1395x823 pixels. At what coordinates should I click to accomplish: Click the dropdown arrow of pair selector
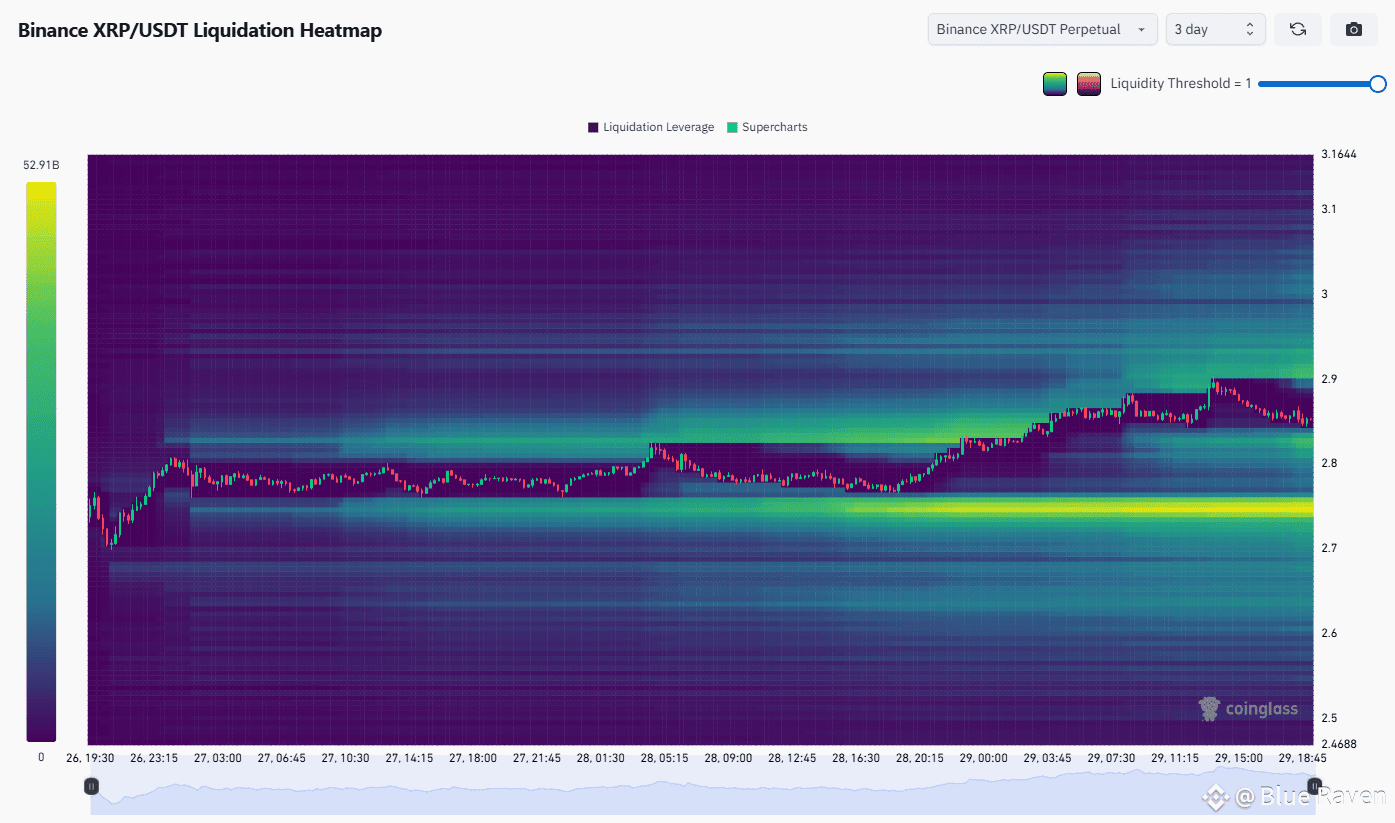tap(1141, 30)
